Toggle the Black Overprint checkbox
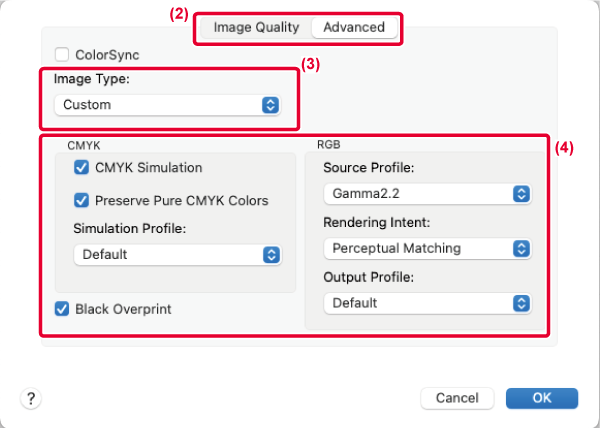Image resolution: width=600 pixels, height=428 pixels. tap(61, 309)
